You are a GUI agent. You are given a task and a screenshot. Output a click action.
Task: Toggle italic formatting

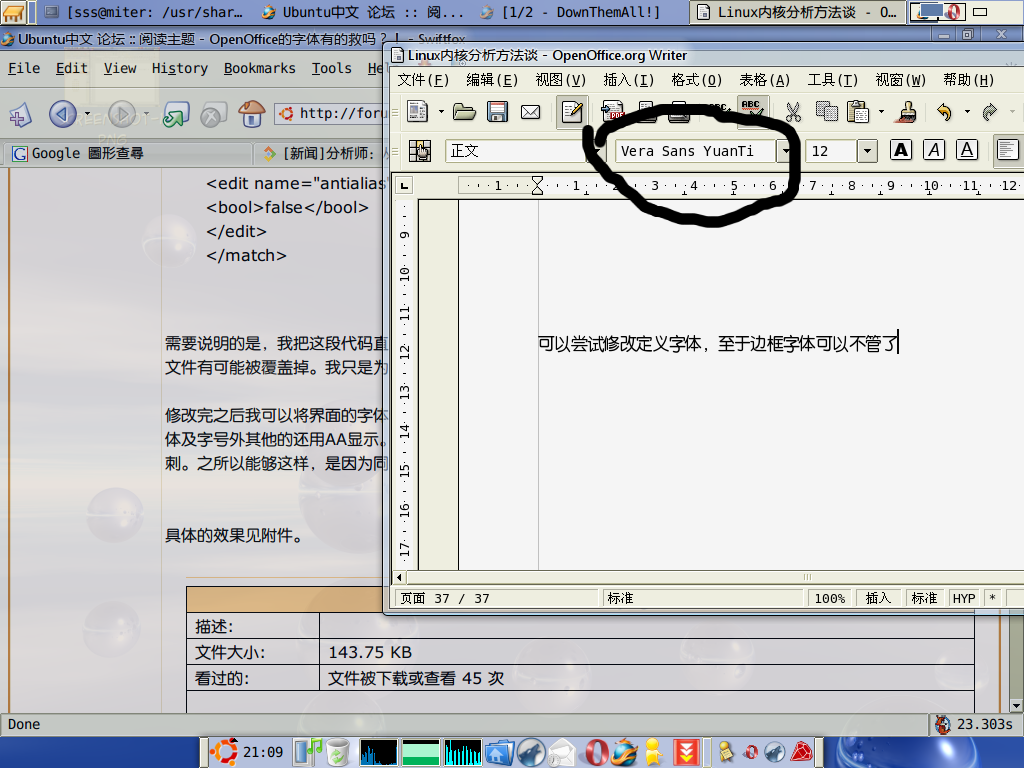tap(934, 151)
